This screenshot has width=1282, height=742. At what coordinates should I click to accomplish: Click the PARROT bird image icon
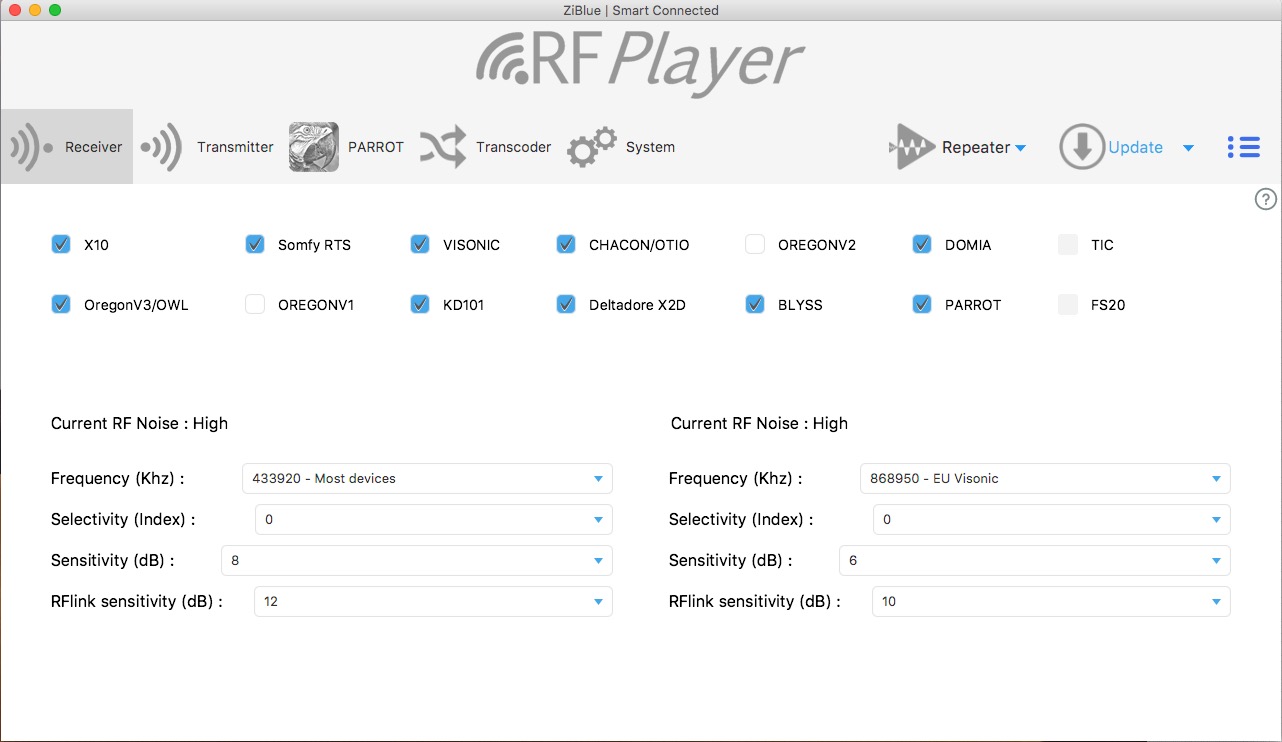(x=314, y=147)
